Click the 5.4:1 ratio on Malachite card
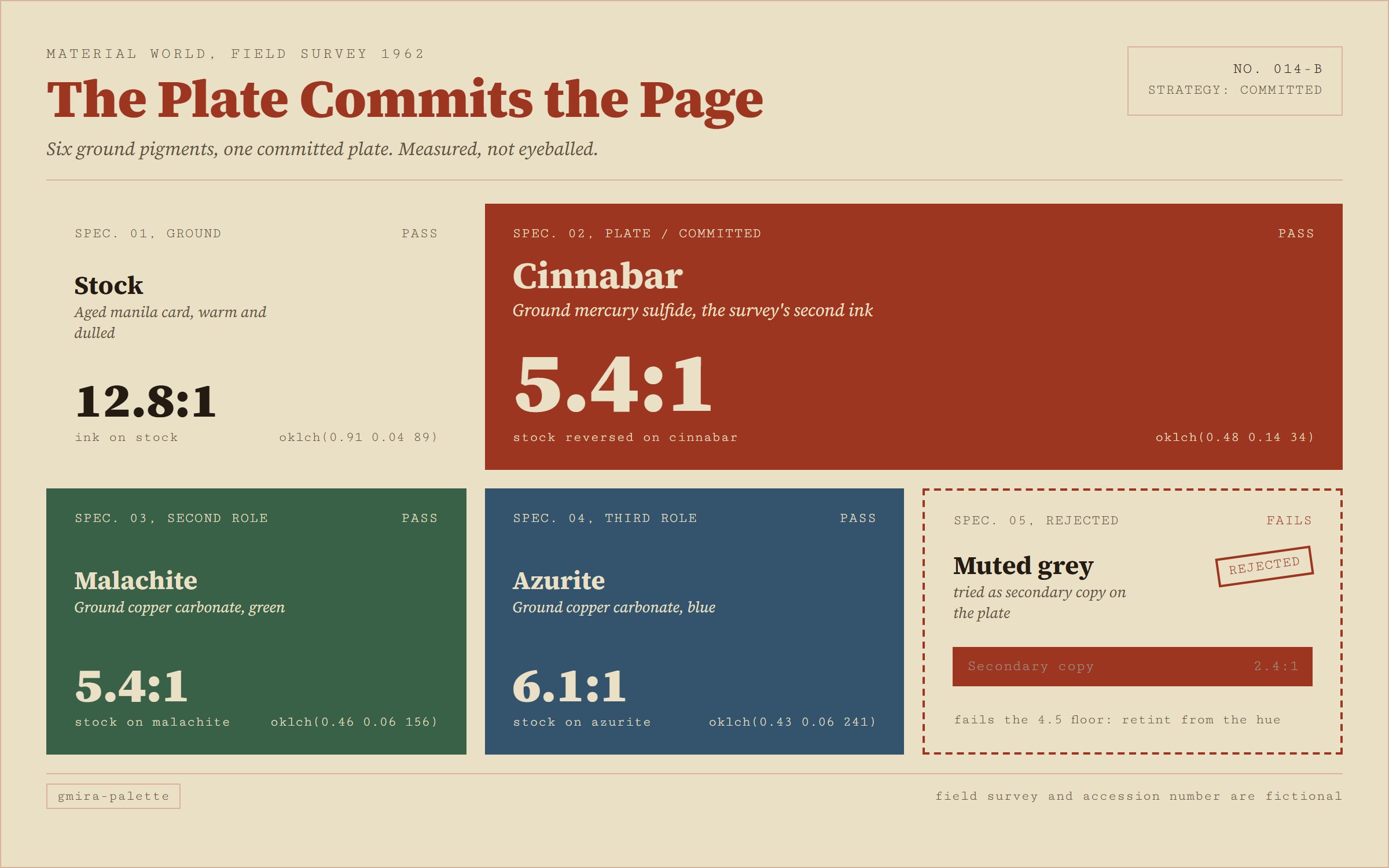Image resolution: width=1389 pixels, height=868 pixels. [x=131, y=686]
